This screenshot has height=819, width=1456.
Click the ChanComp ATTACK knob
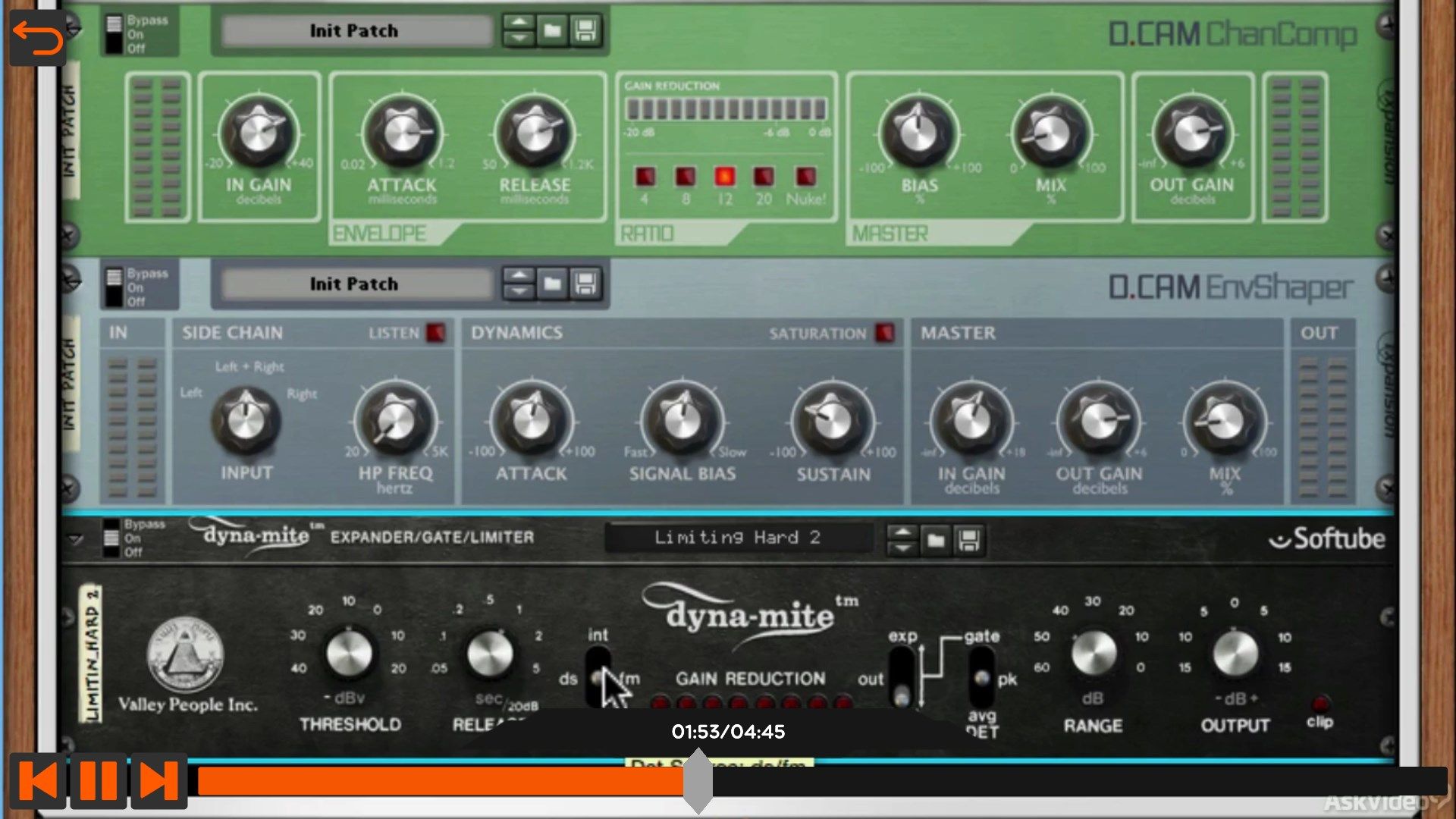[402, 133]
